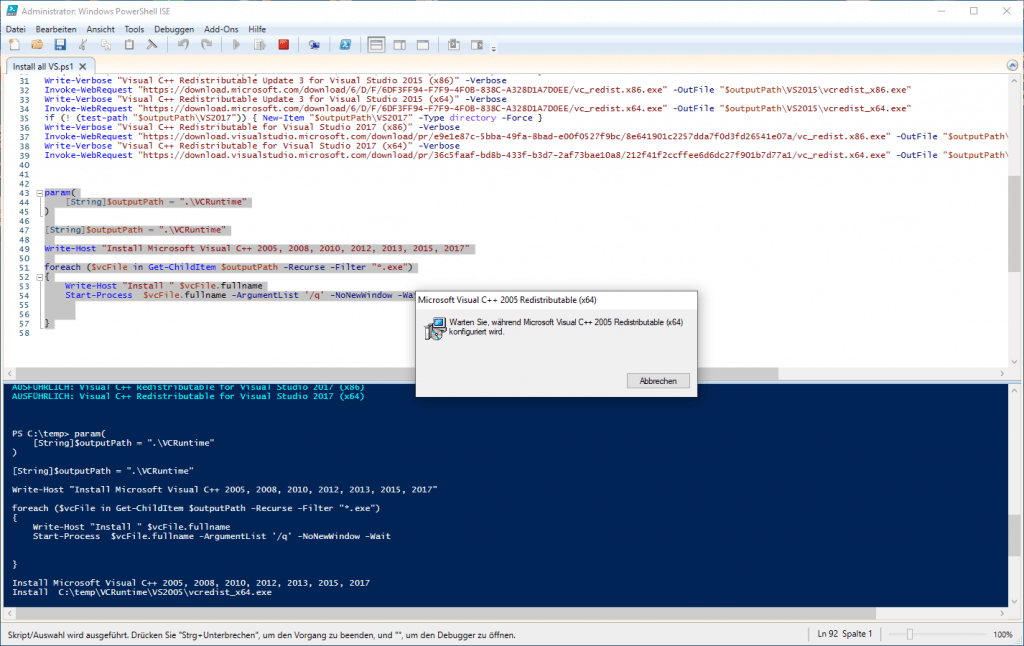Viewport: 1024px width, 646px height.
Task: Open the new remote PowerShell tab icon
Action: tap(313, 45)
